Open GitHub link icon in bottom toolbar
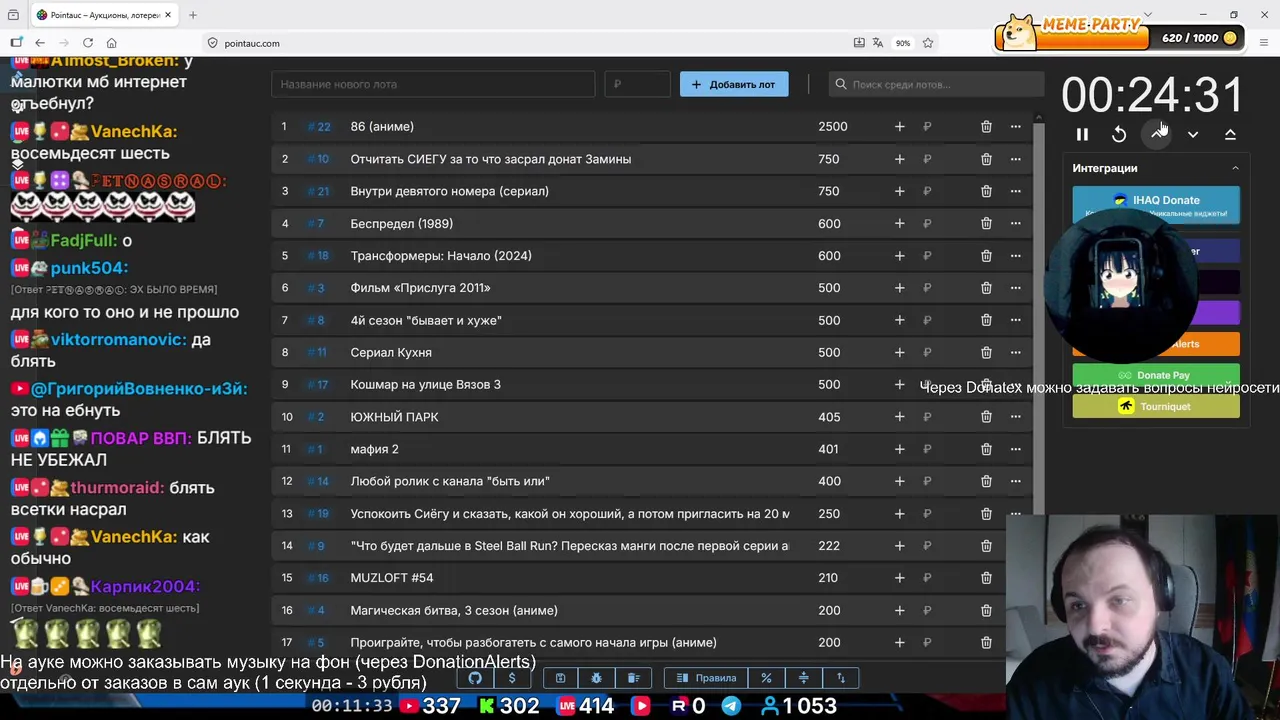 click(x=475, y=678)
